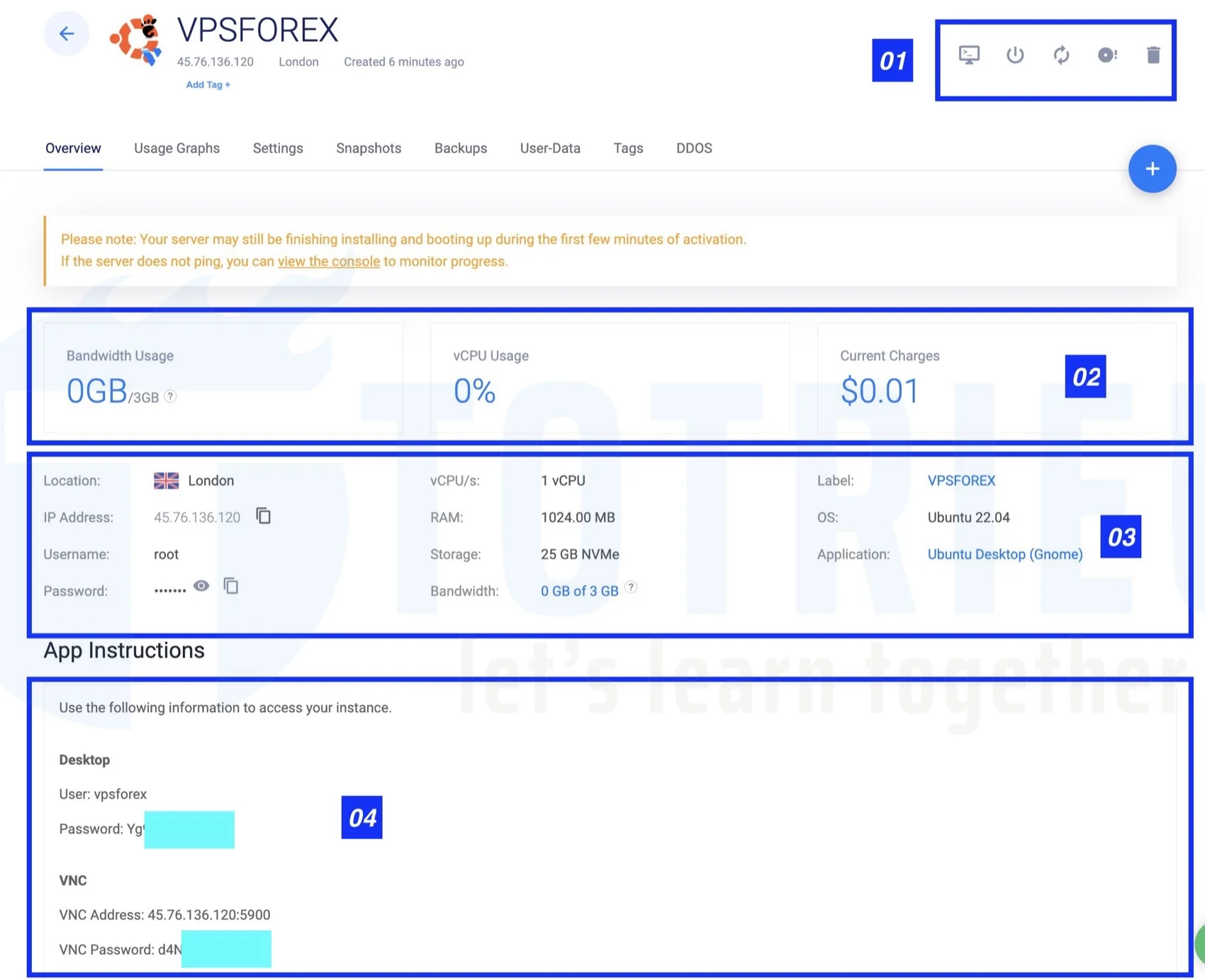Copy the IP address with copy icon
1205x980 pixels.
click(x=263, y=516)
